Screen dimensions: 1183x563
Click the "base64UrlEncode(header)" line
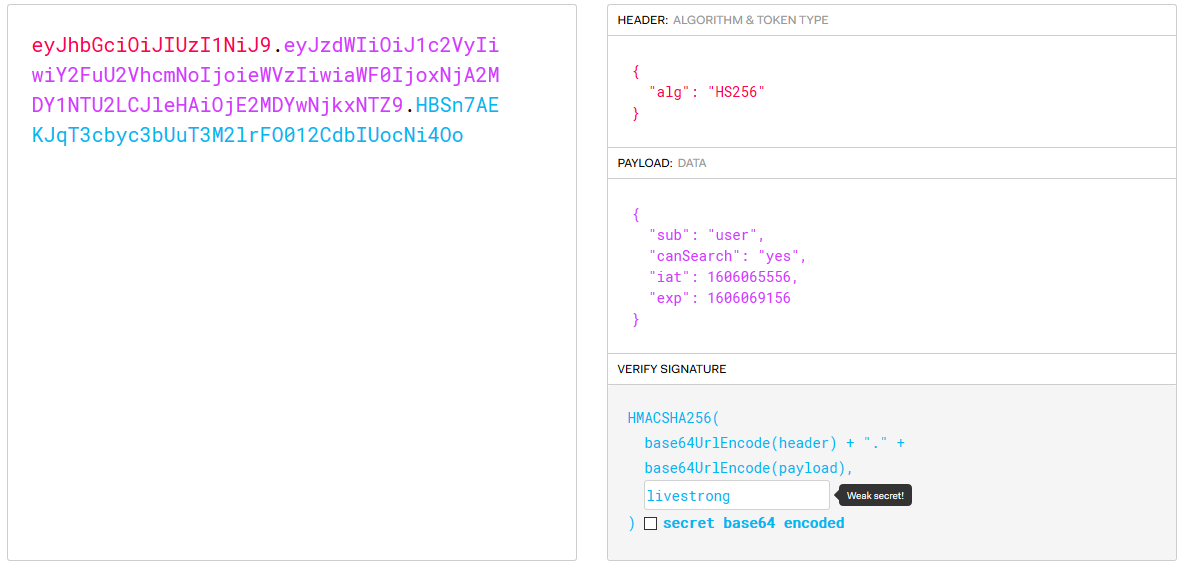click(x=740, y=443)
